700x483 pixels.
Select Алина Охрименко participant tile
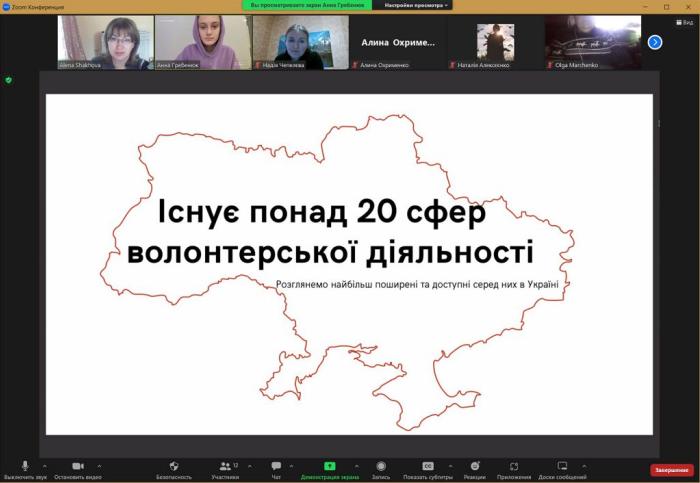click(x=398, y=42)
